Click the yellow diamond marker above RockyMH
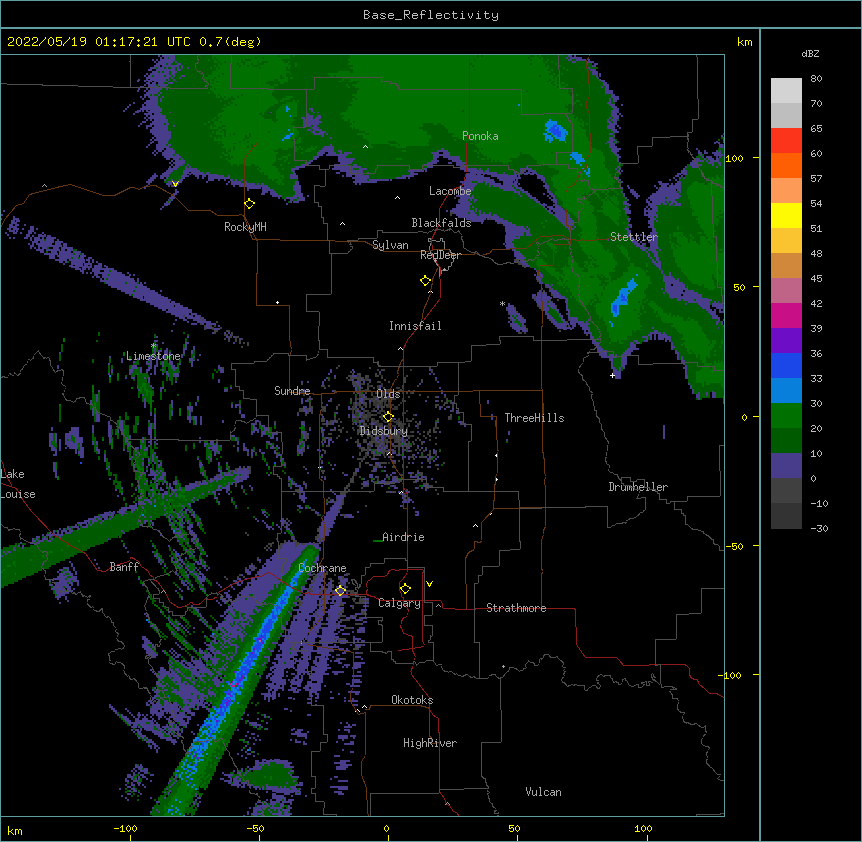 pyautogui.click(x=250, y=204)
